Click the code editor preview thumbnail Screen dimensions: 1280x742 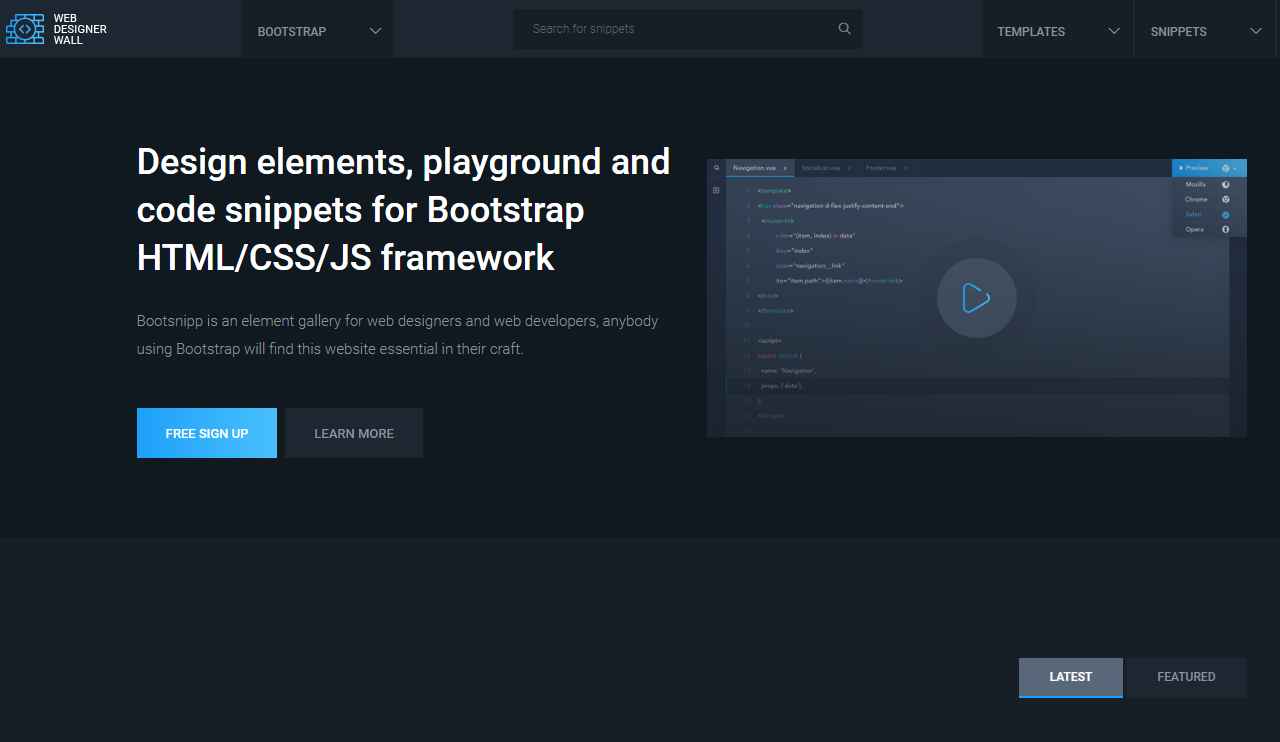point(977,298)
